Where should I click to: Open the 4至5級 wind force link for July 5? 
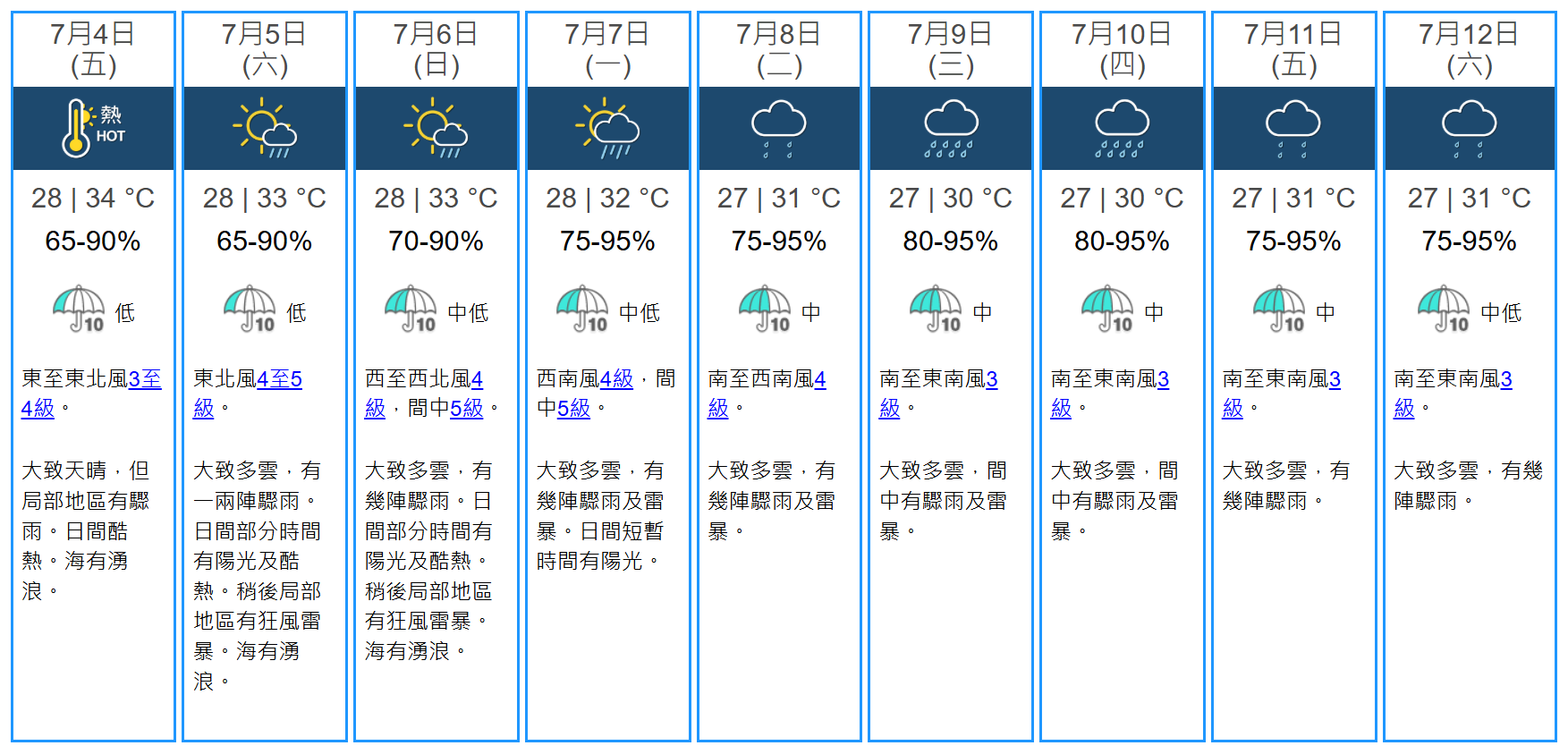(x=278, y=379)
